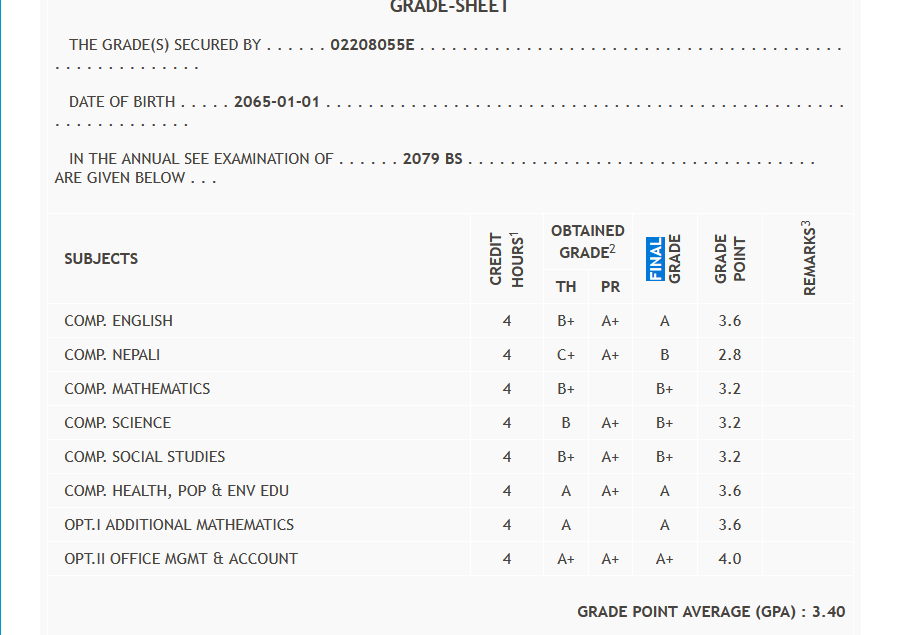Click the TH sub-column header
898x635 pixels.
pyautogui.click(x=566, y=287)
